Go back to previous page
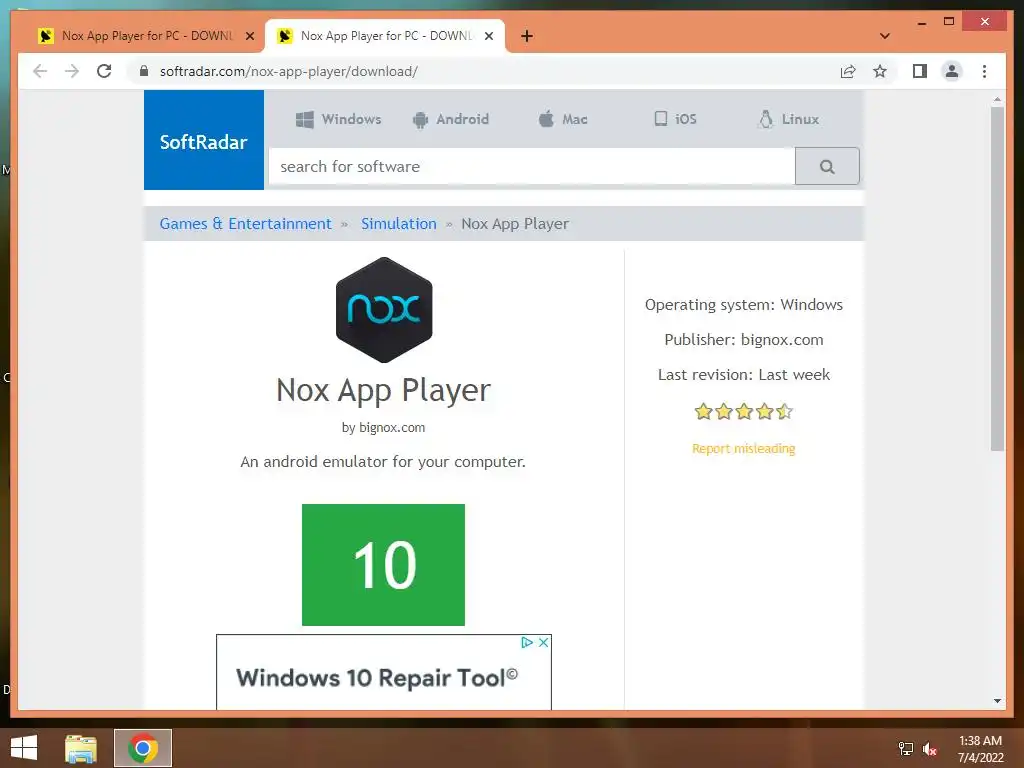1024x768 pixels. (x=40, y=71)
